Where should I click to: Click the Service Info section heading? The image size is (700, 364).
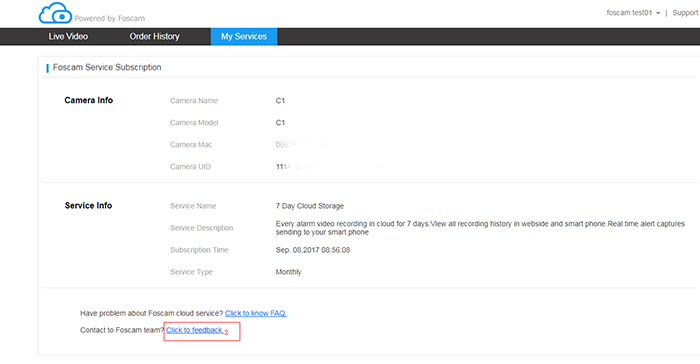[x=88, y=205]
